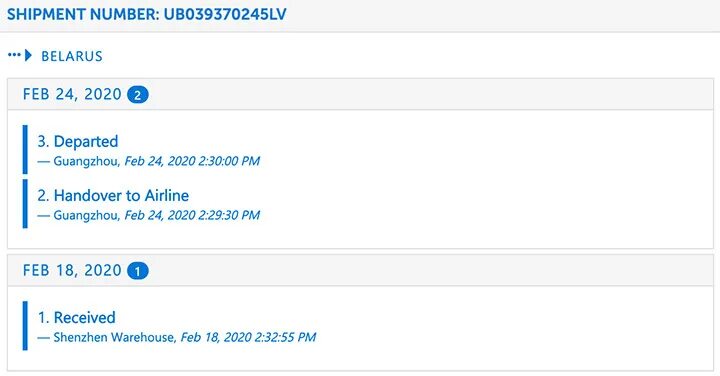Screen dimensions: 720x376
Task: Collapse the Feb 24, 2020 section header
Action: [x=360, y=94]
